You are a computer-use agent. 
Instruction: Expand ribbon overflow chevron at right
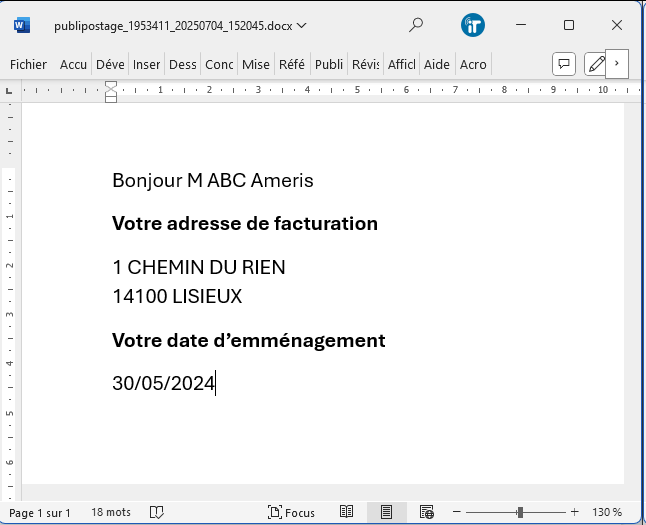[617, 63]
